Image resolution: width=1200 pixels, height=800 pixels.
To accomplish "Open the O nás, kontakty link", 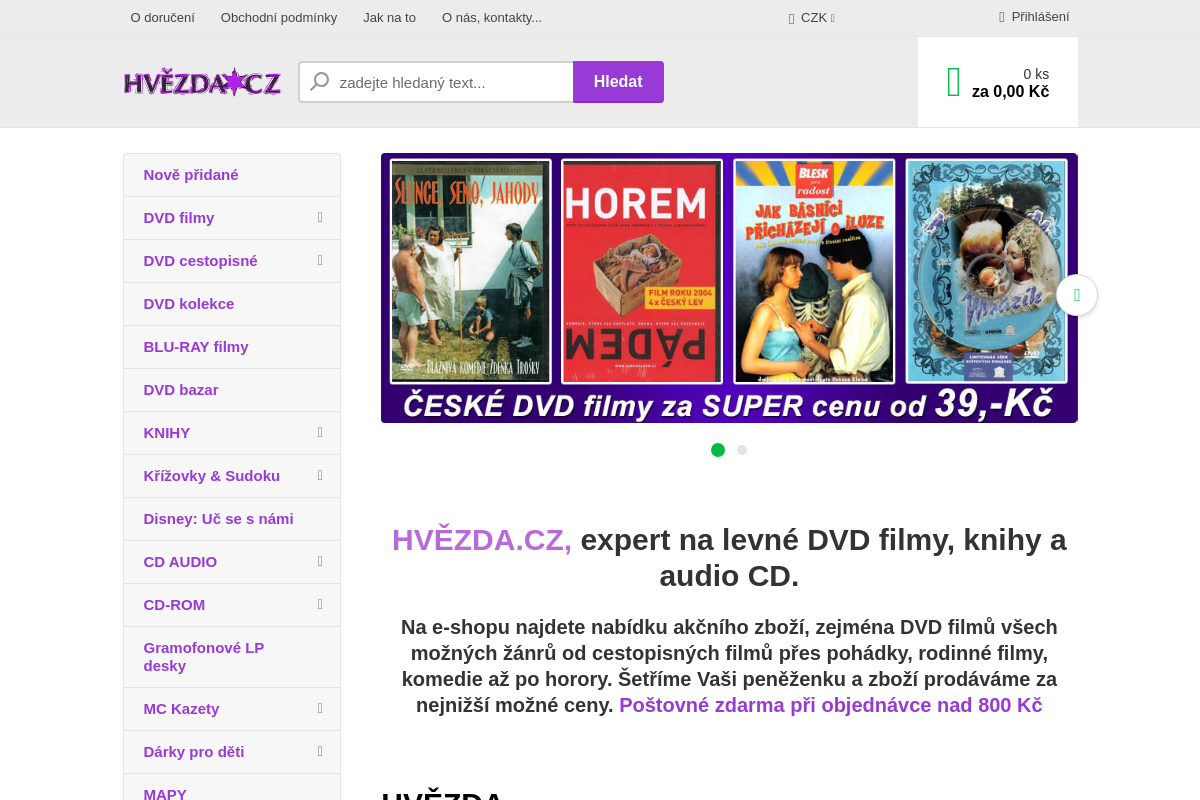I will (x=492, y=18).
